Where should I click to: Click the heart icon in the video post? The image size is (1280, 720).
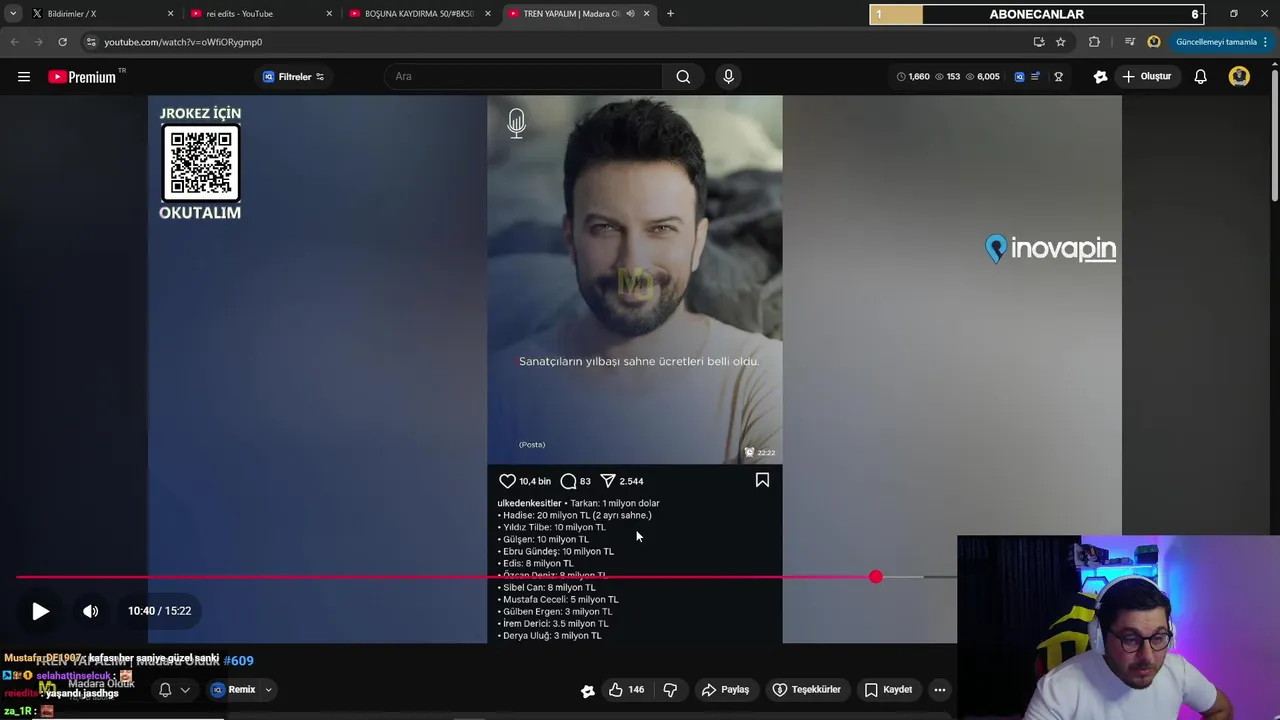tap(507, 481)
